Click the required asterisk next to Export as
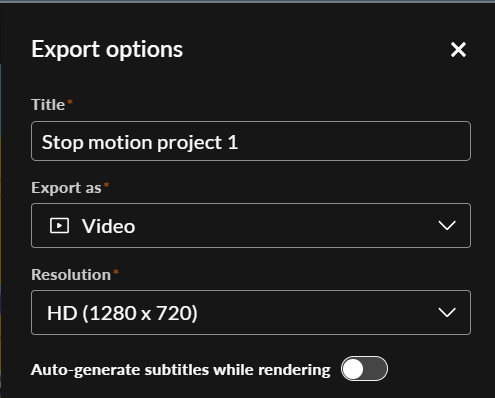495x398 pixels. (x=106, y=185)
